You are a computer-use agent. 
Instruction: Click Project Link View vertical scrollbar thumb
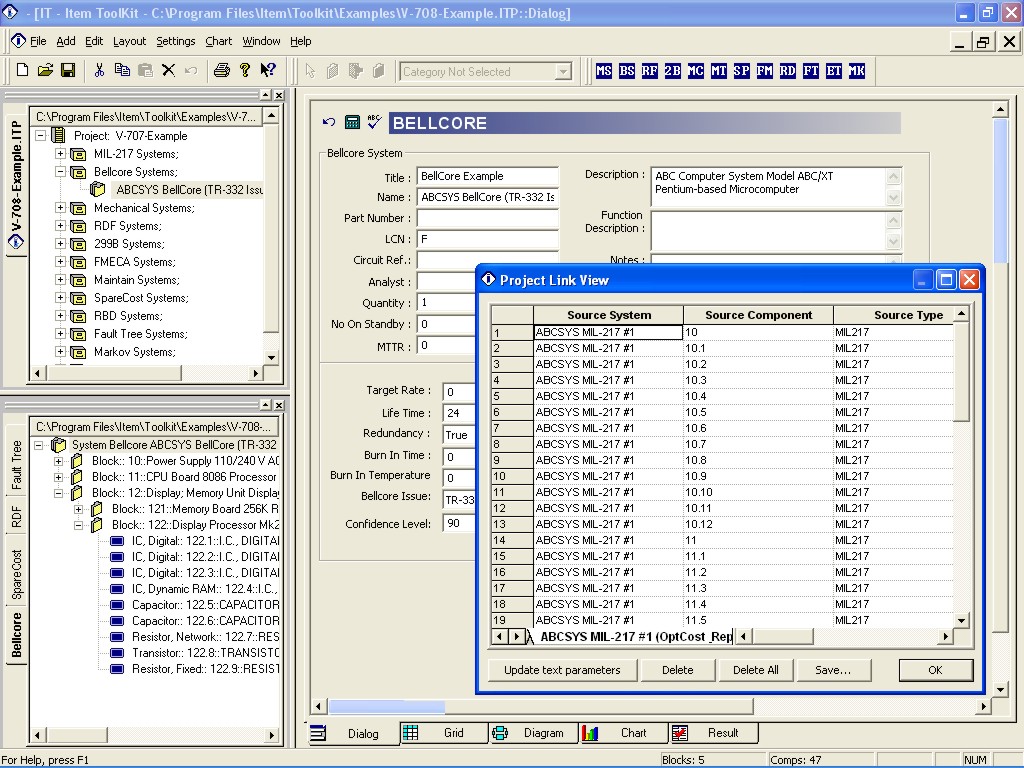961,373
